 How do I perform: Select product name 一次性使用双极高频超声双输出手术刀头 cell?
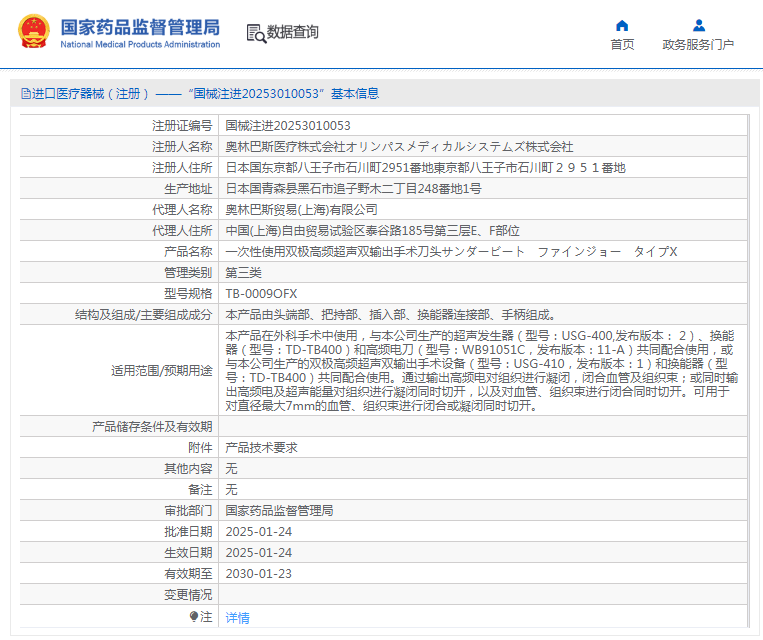coord(483,251)
